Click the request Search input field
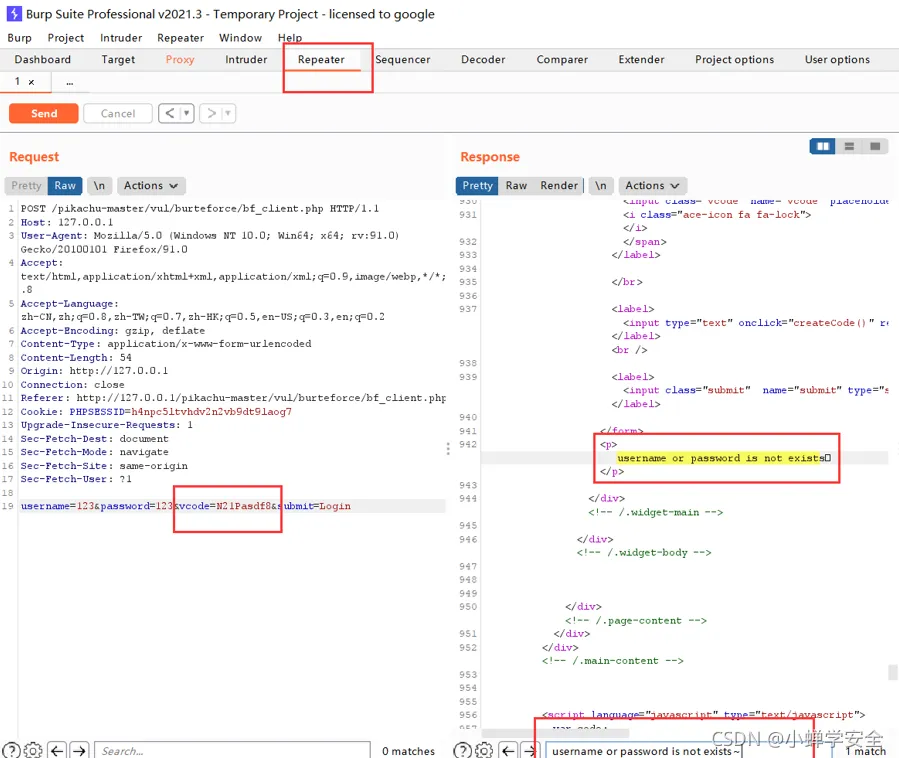This screenshot has height=758, width=899. pos(232,750)
